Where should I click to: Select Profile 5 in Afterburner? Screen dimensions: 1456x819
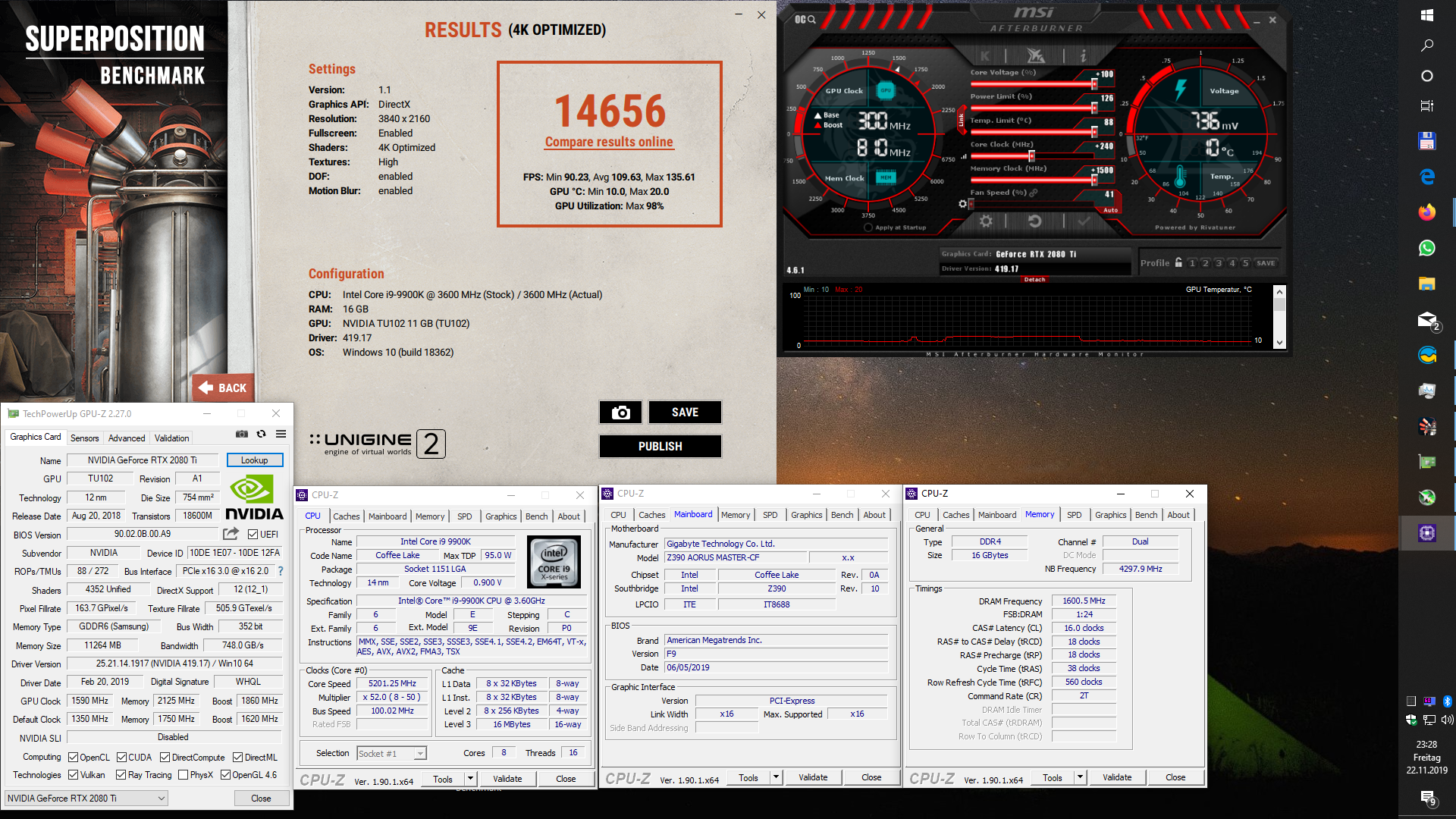pyautogui.click(x=1244, y=262)
